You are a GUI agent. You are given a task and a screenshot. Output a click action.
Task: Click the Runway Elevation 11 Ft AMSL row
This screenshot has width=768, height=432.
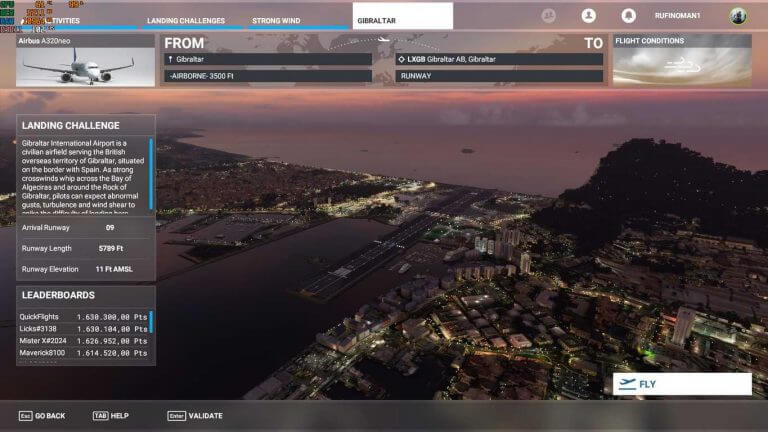[x=86, y=269]
